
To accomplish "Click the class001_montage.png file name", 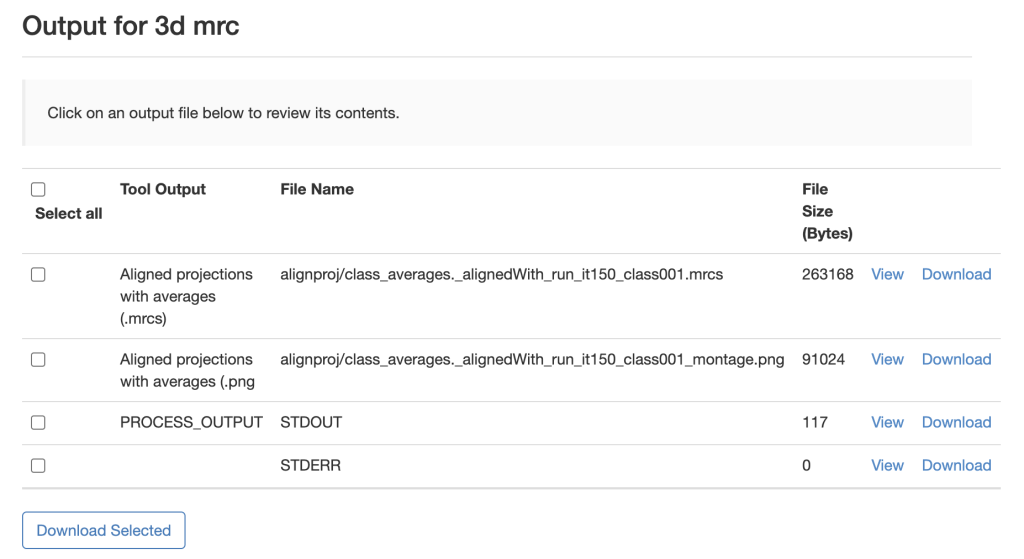I will tap(532, 359).
